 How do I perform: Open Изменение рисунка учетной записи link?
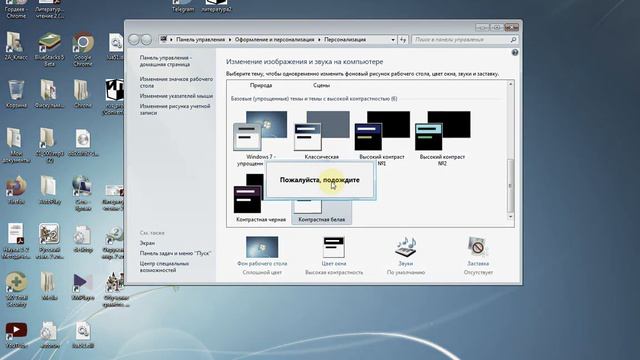tap(175, 109)
